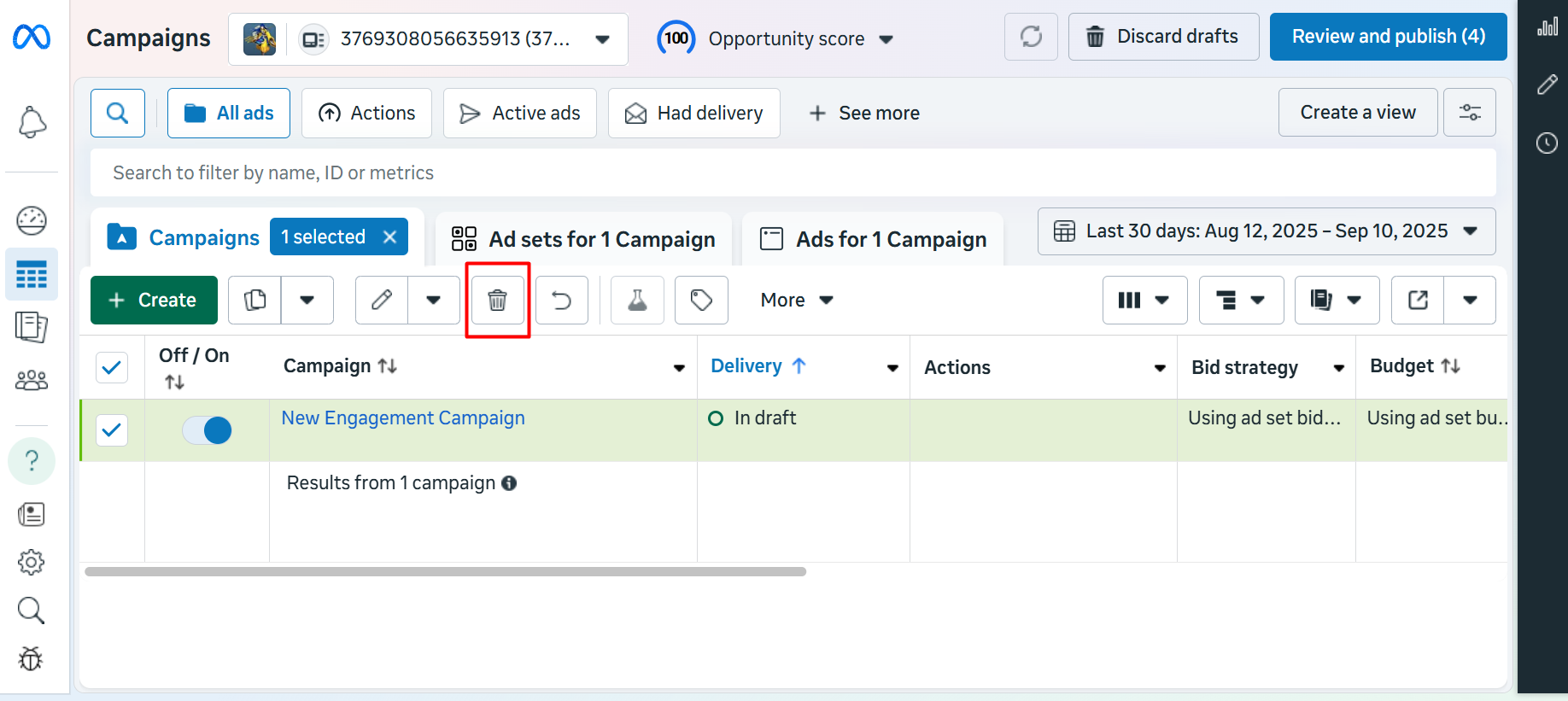Expand the More dropdown in toolbar

796,301
